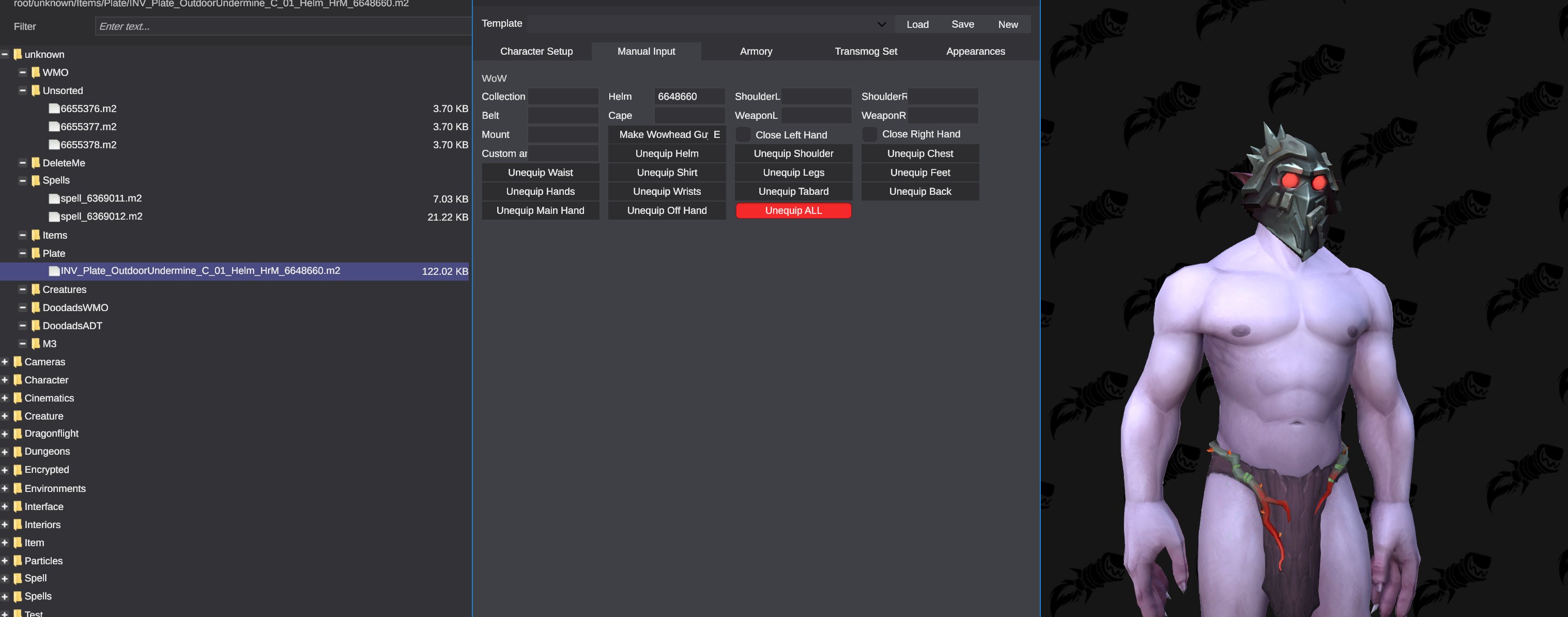
Task: Click the DeleteMe folder icon
Action: pos(36,163)
